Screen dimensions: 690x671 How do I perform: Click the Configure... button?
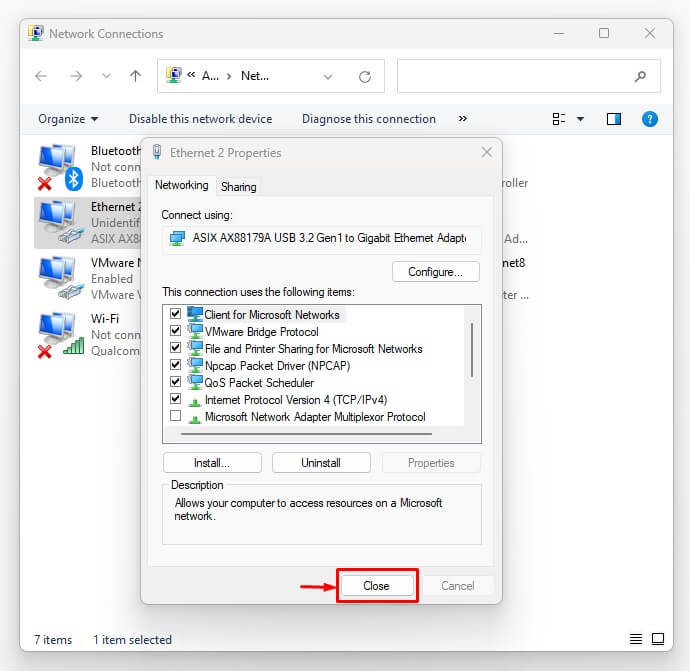[x=435, y=272]
